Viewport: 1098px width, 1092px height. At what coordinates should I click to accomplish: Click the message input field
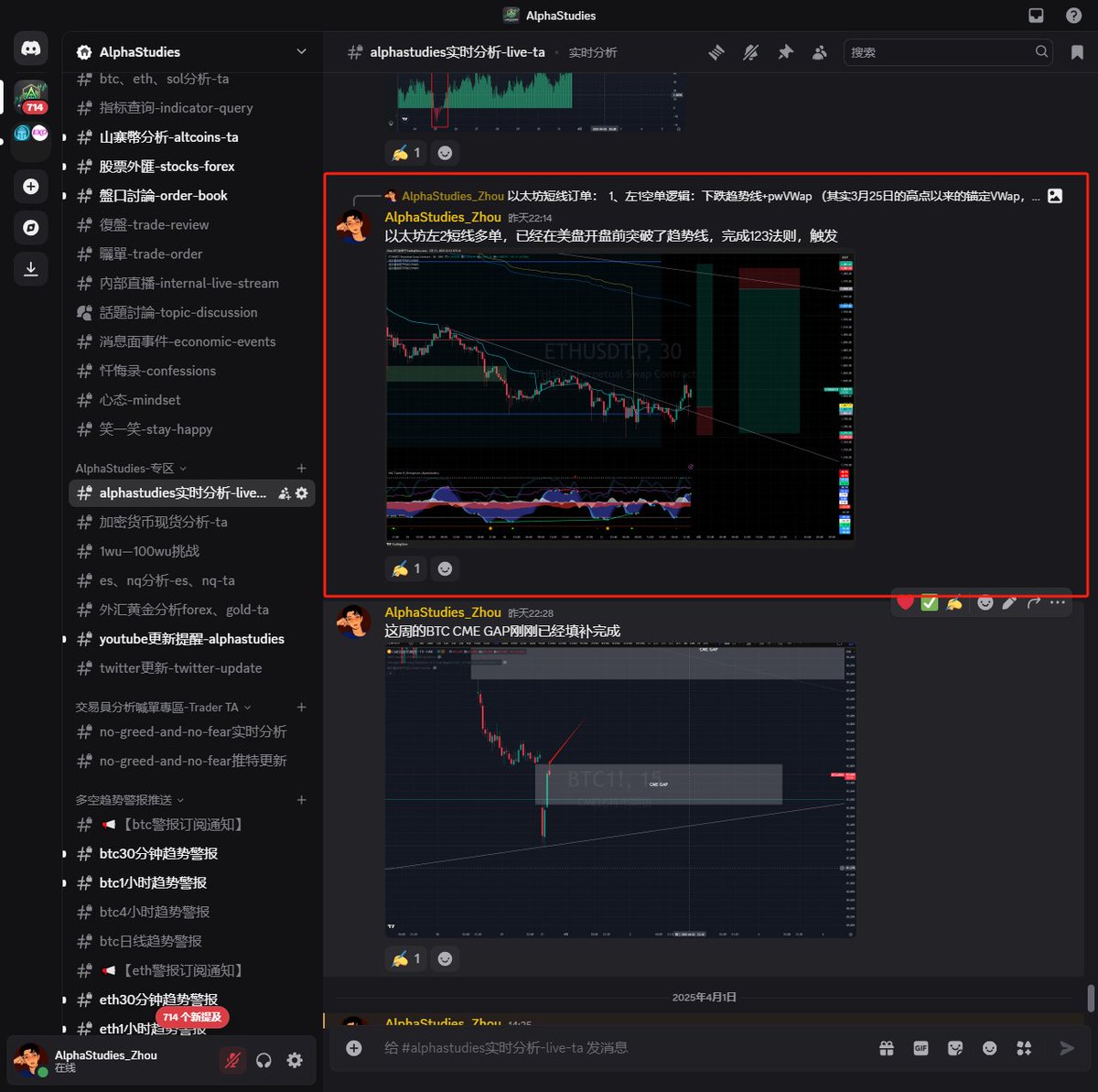point(622,1048)
